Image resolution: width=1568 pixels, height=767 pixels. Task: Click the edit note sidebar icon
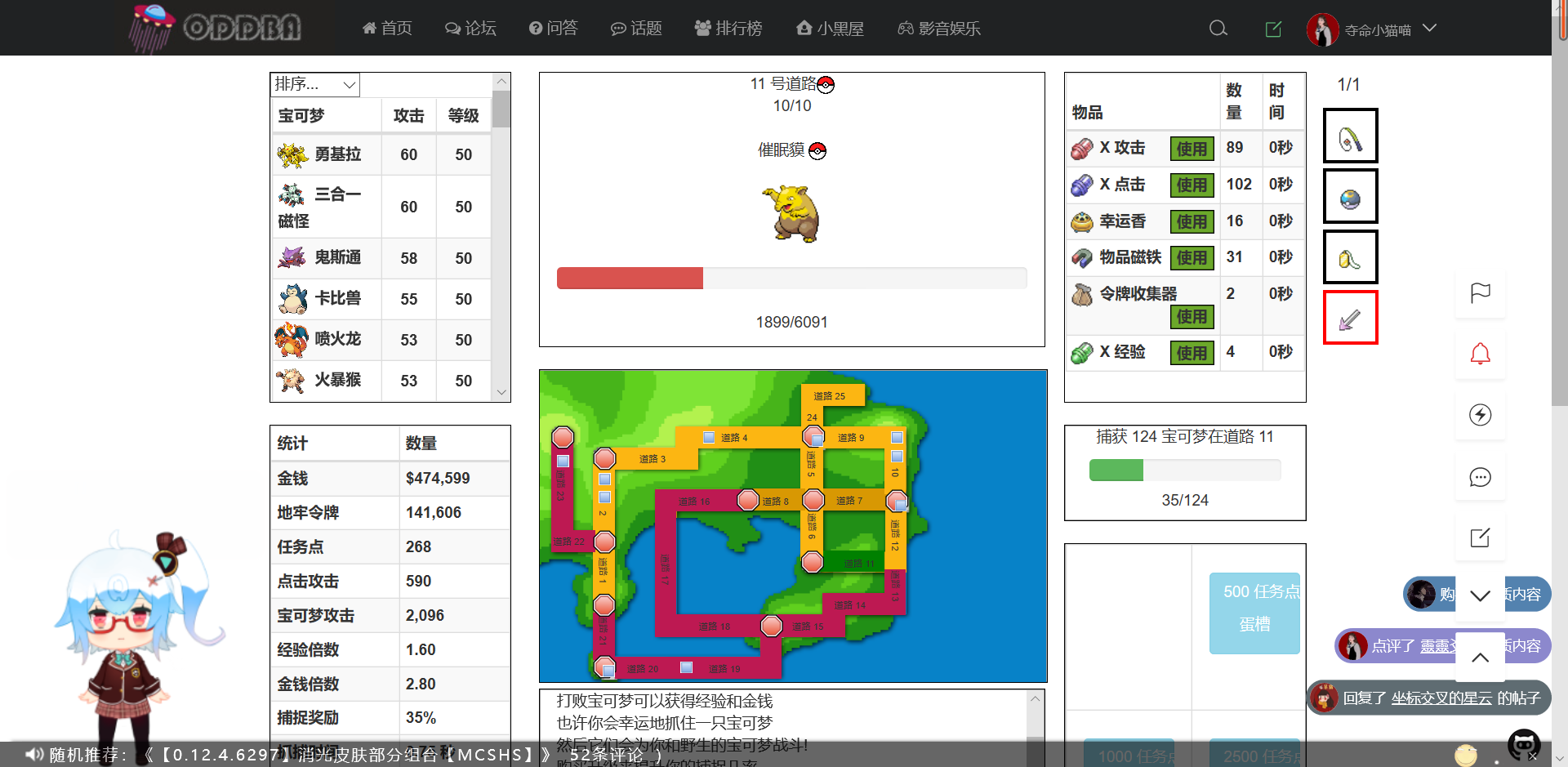tap(1481, 537)
